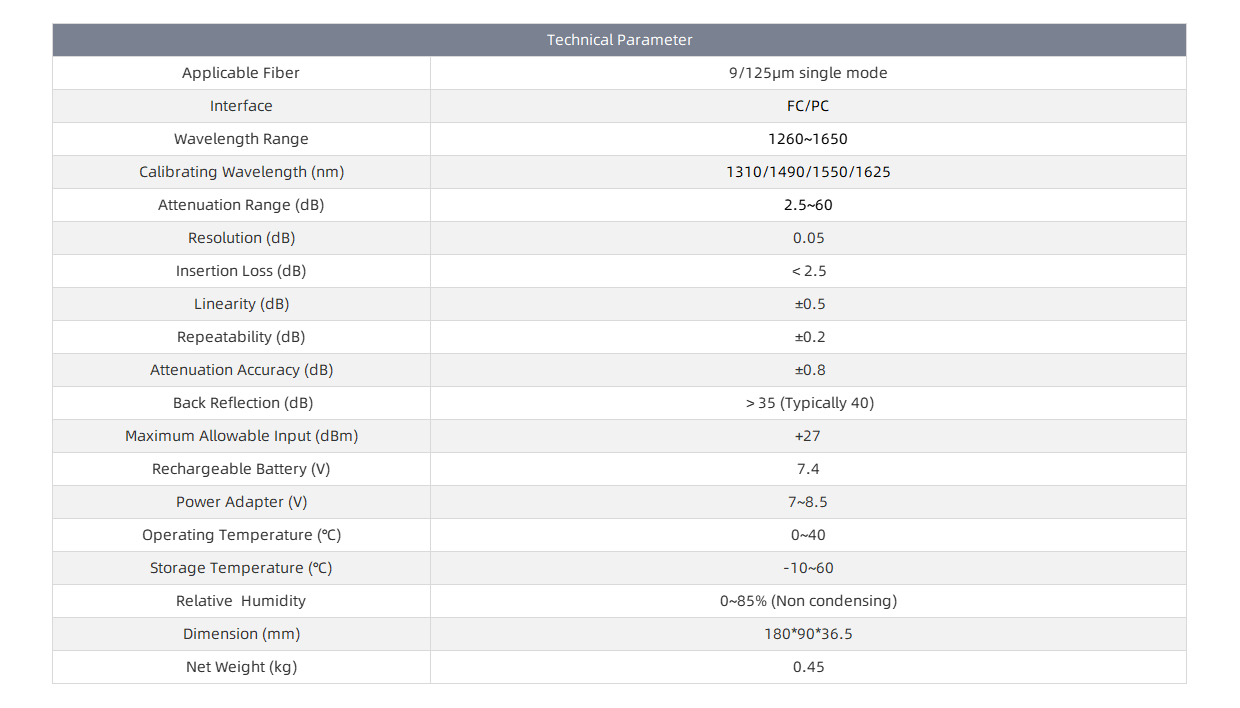
Task: Select the Maximum Allowable Input (dBm) label
Action: click(x=241, y=436)
